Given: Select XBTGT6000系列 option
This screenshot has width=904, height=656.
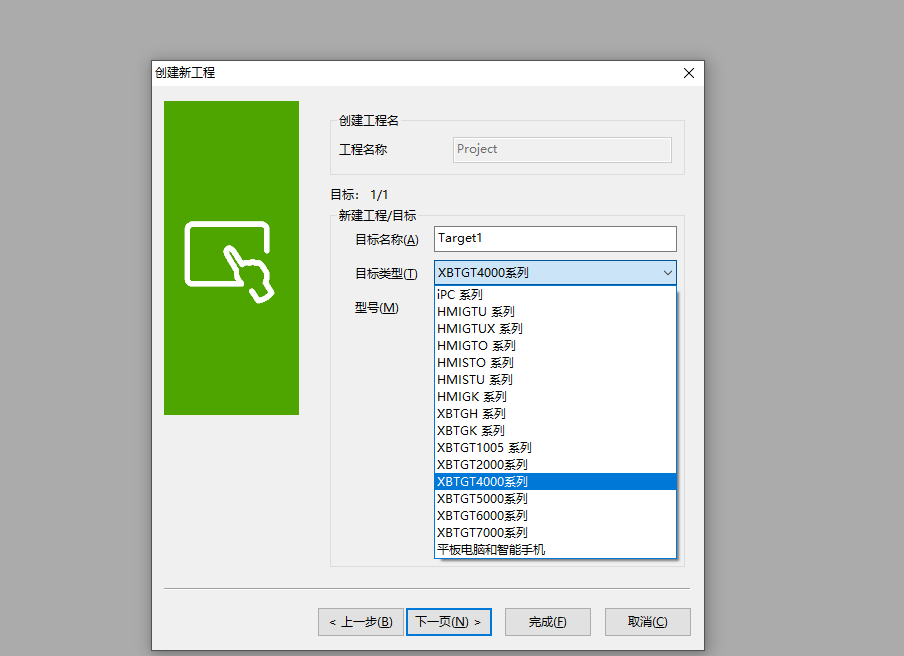Looking at the screenshot, I should click(555, 516).
